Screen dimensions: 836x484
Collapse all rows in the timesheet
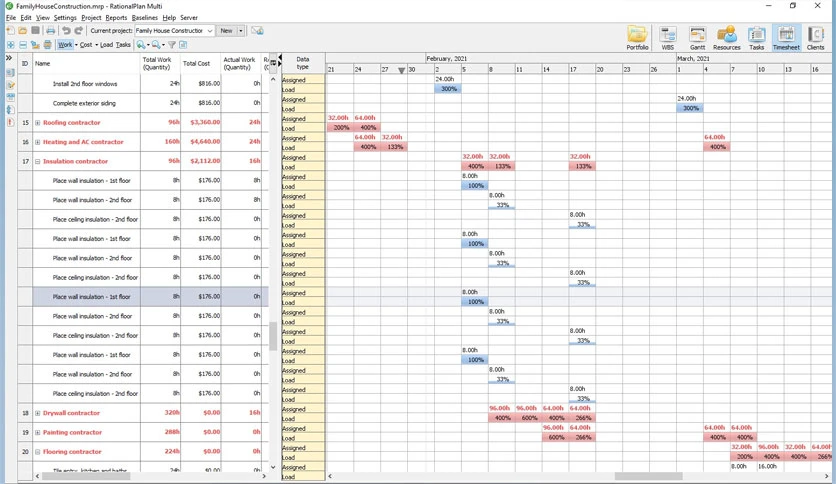(23, 45)
